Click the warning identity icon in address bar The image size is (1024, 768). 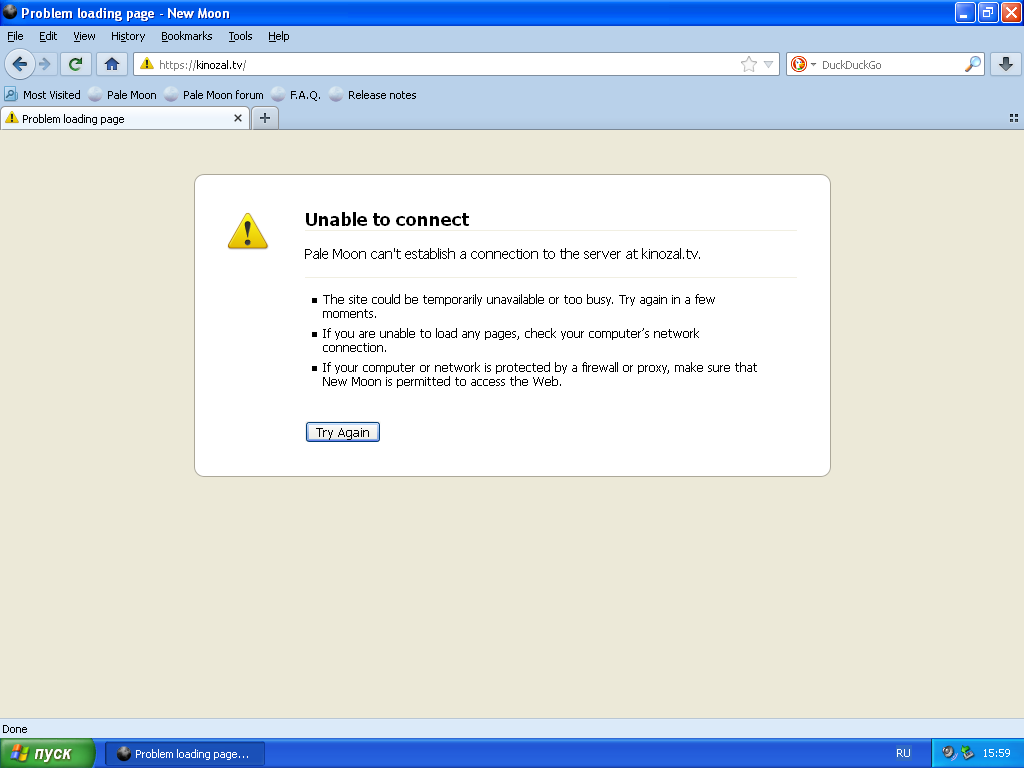[x=147, y=64]
